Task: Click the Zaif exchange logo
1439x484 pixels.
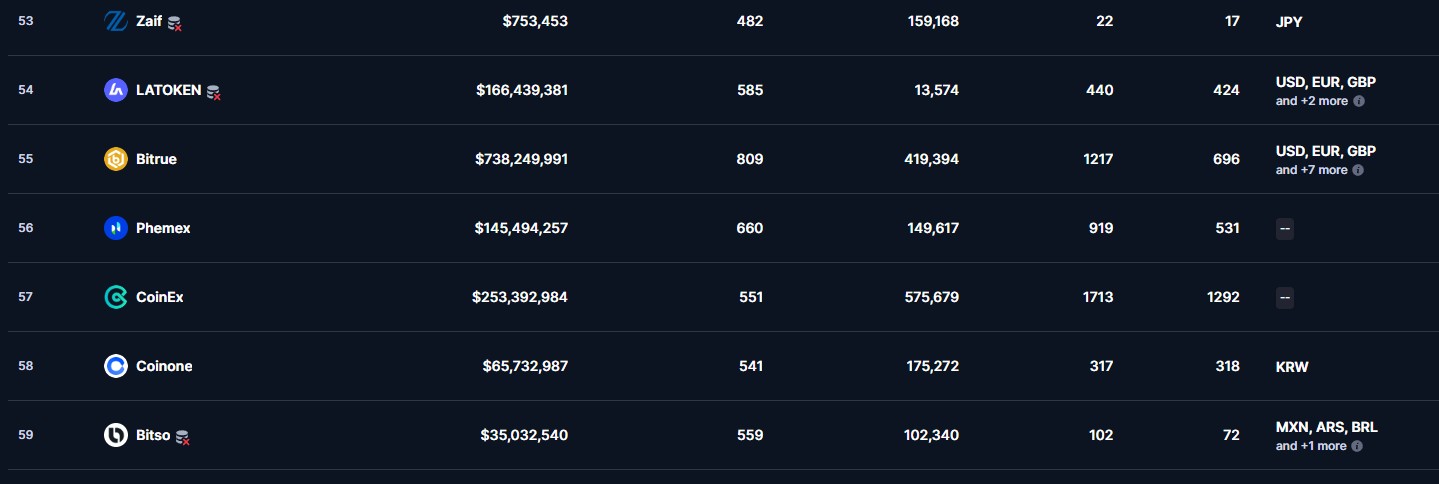Action: [x=116, y=21]
